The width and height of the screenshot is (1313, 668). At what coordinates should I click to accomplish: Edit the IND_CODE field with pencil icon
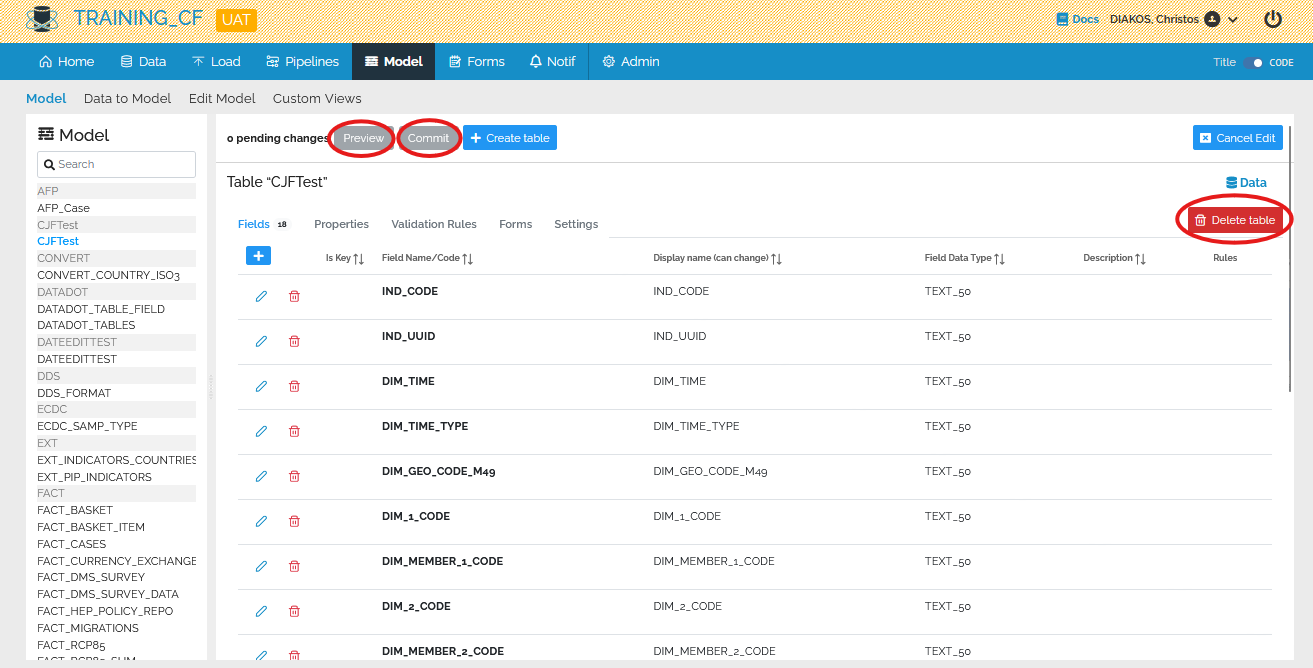click(261, 296)
